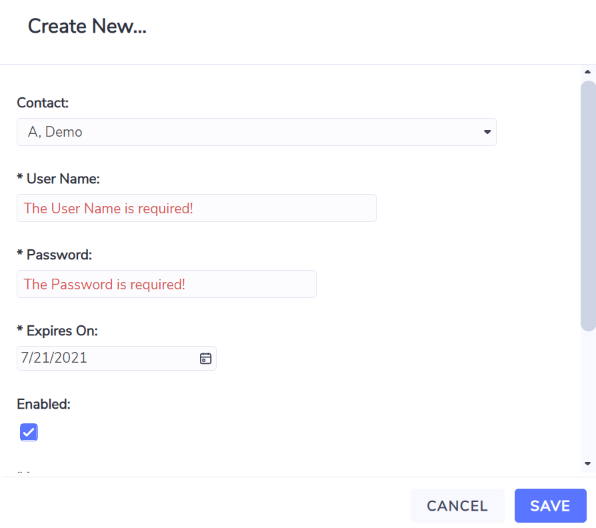Image resolution: width=596 pixels, height=528 pixels.
Task: Save the new user form
Action: (x=550, y=506)
